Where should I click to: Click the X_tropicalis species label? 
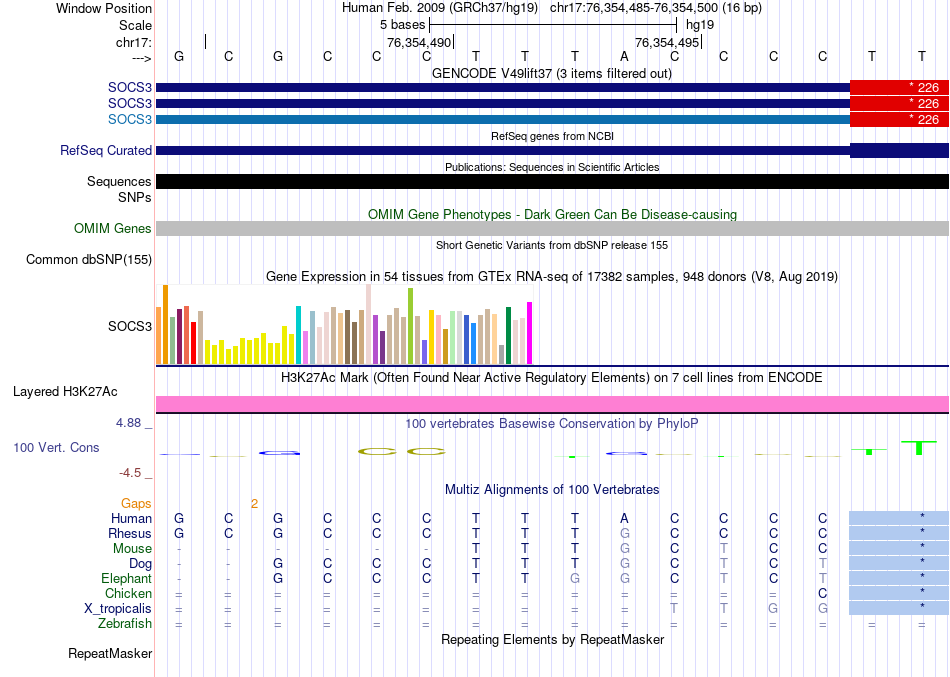118,609
